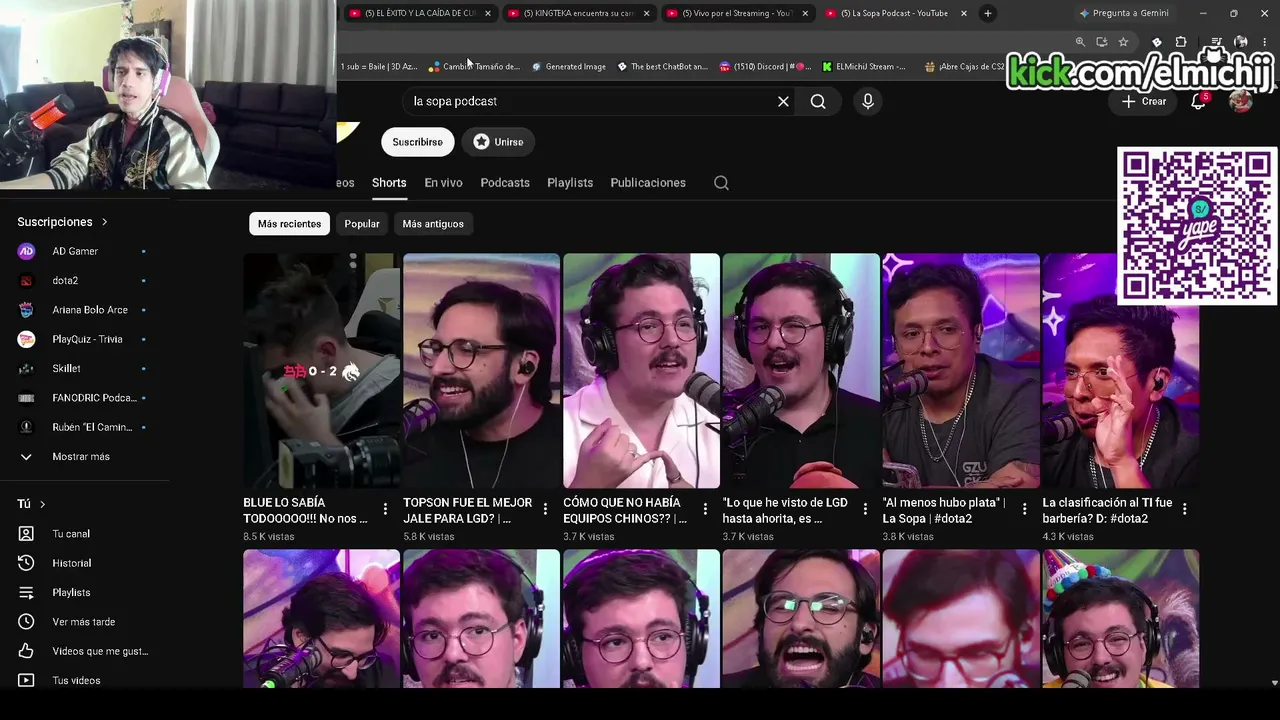Open the ELMichiJ Stream bookmark
The image size is (1280, 720).
864,67
